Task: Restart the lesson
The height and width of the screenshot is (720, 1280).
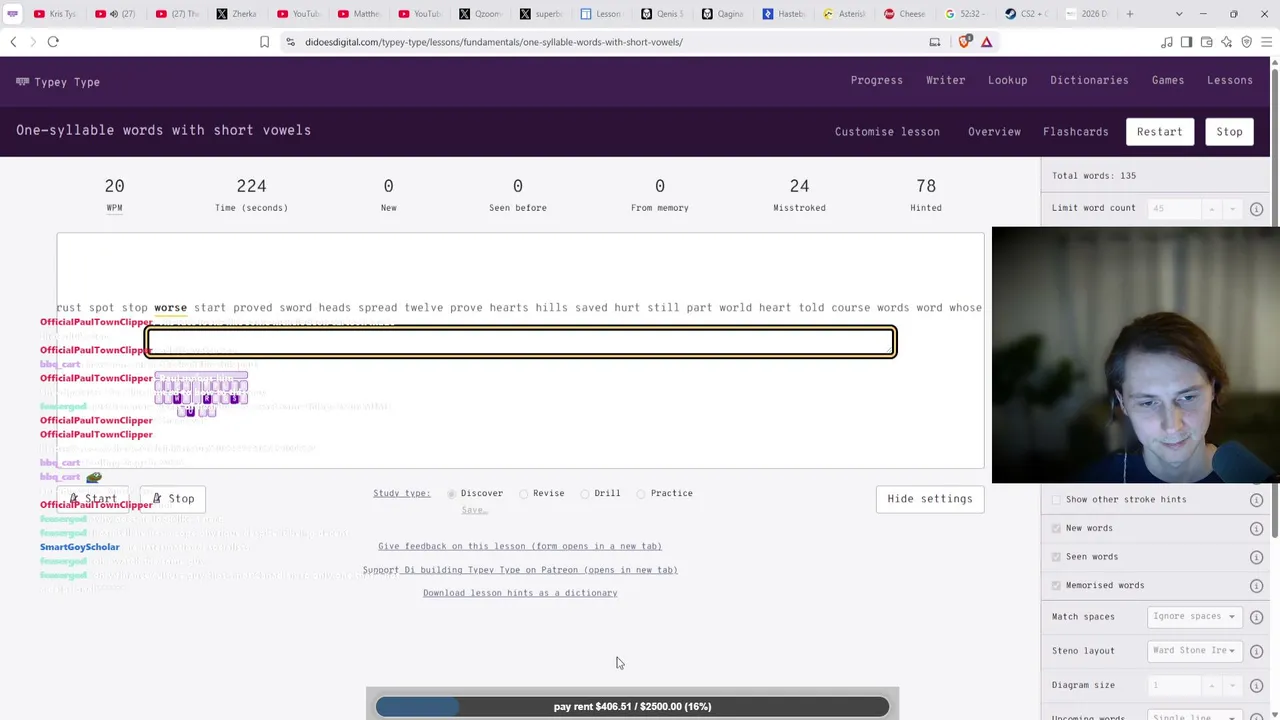Action: [1160, 132]
